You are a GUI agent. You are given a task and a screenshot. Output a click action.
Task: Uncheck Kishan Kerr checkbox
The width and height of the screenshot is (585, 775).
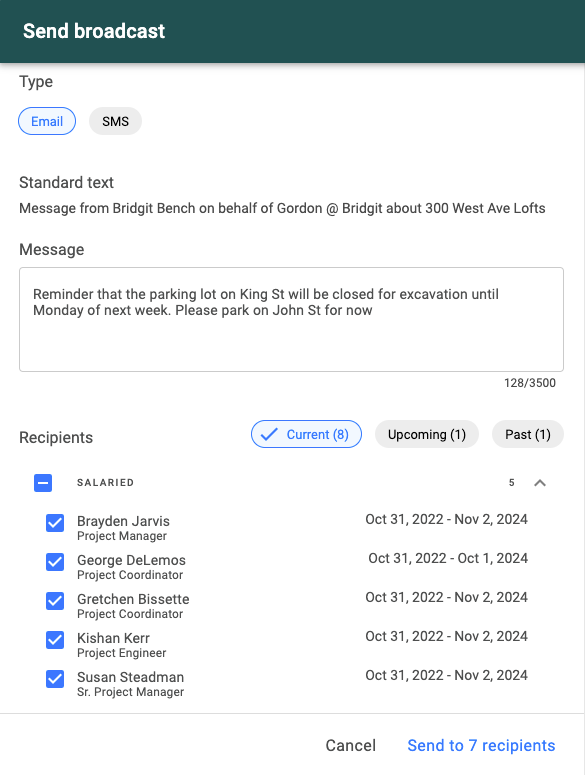click(55, 640)
